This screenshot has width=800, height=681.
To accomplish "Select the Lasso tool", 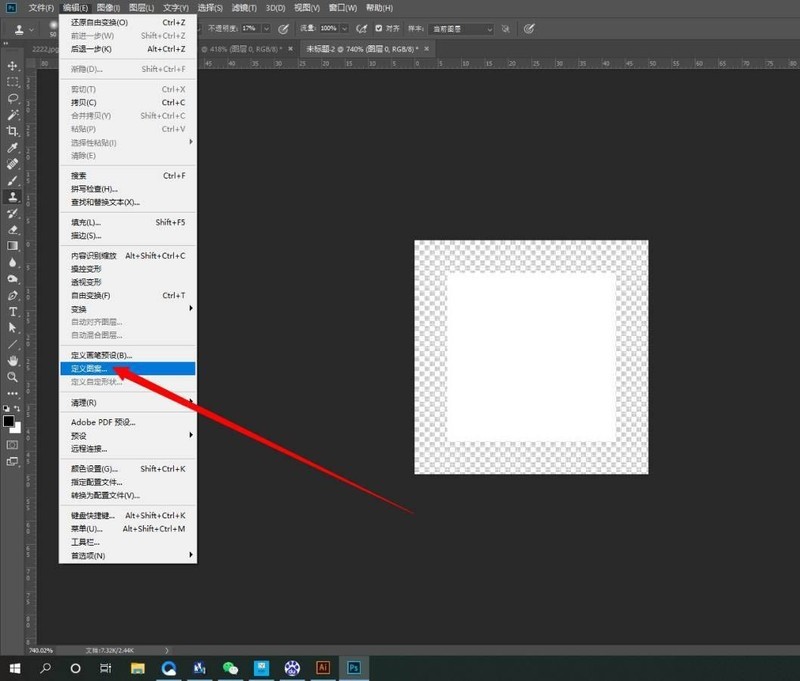I will click(x=12, y=98).
